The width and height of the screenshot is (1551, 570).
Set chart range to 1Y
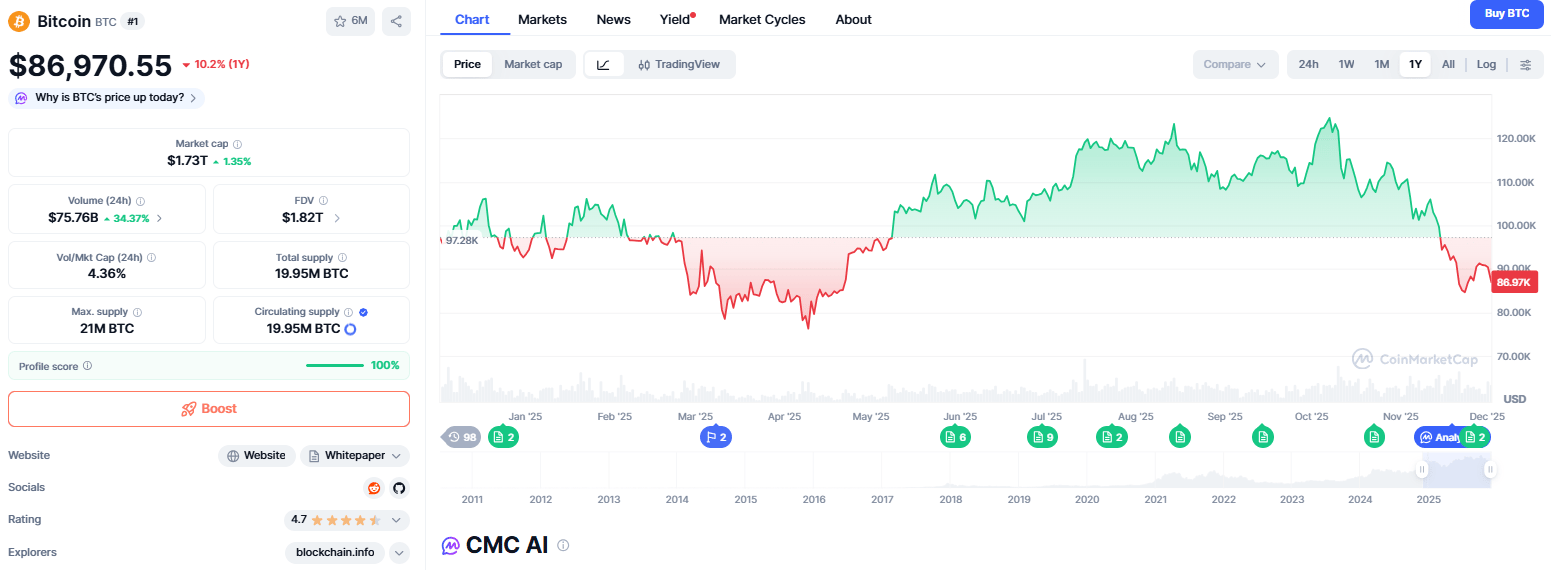click(1415, 64)
